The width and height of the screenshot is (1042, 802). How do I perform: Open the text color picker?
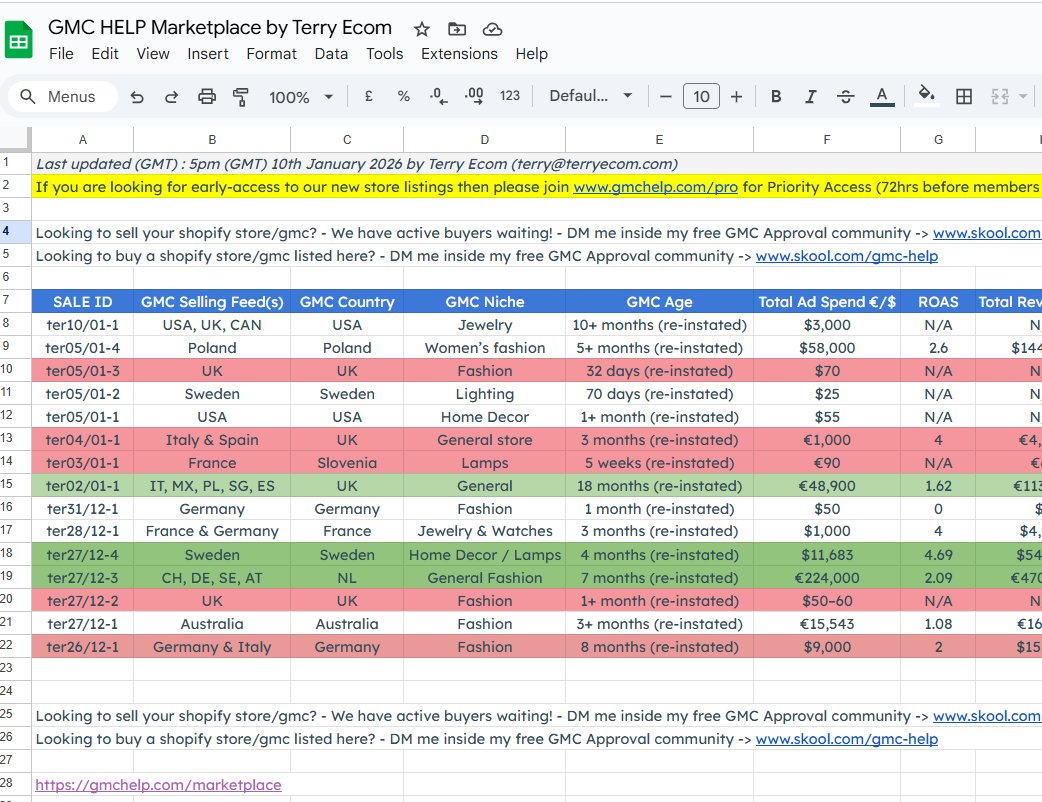[882, 97]
